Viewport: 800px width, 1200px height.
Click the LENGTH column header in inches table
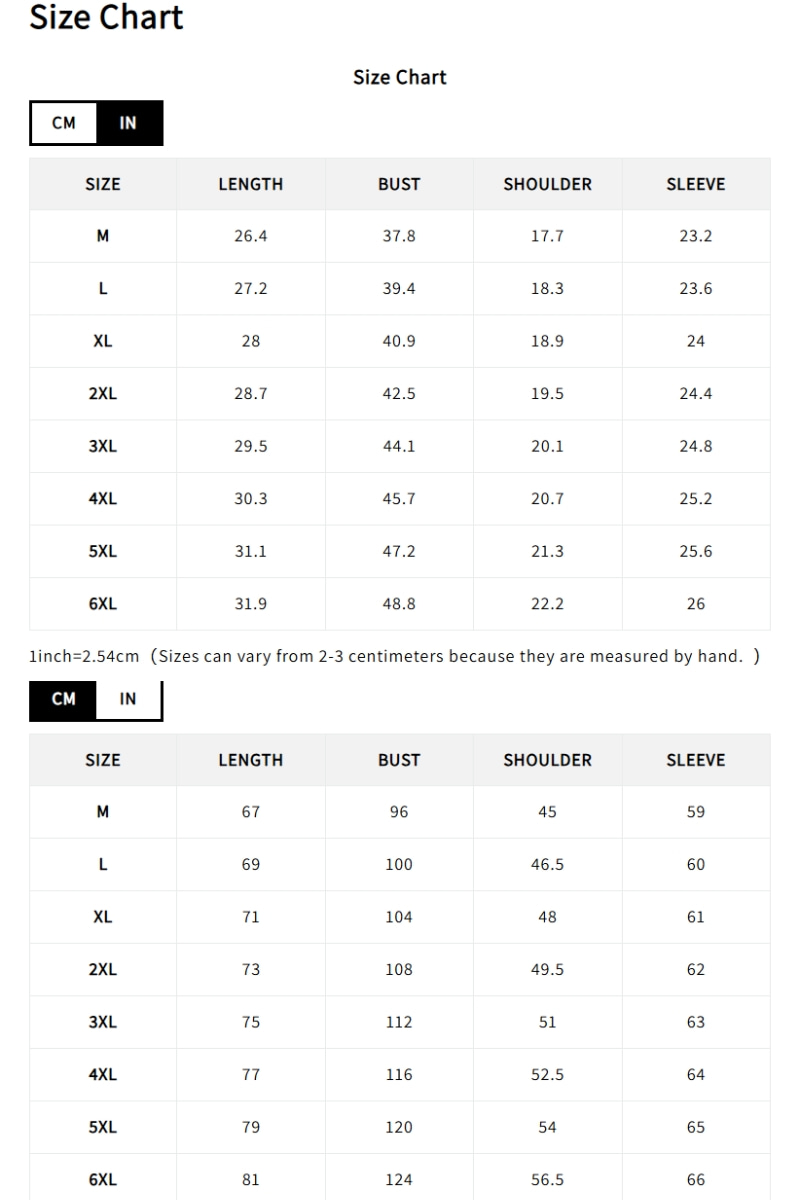pyautogui.click(x=250, y=184)
